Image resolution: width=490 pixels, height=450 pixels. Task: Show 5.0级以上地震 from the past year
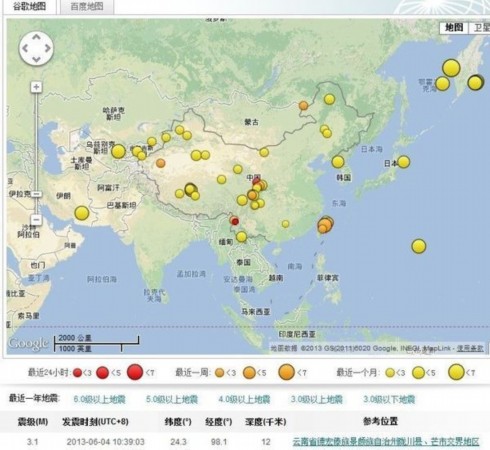(172, 399)
